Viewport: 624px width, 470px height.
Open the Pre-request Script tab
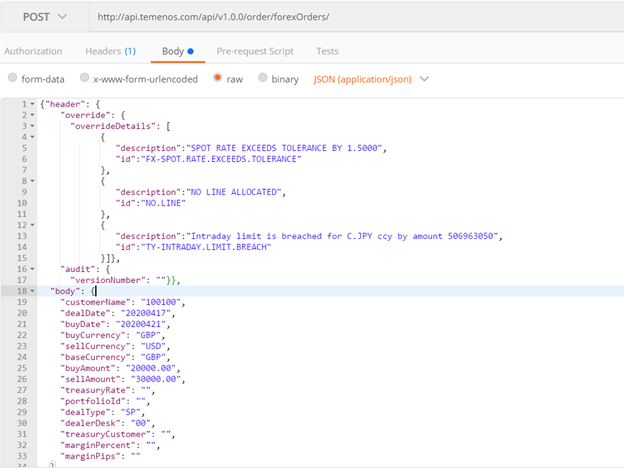[255, 51]
